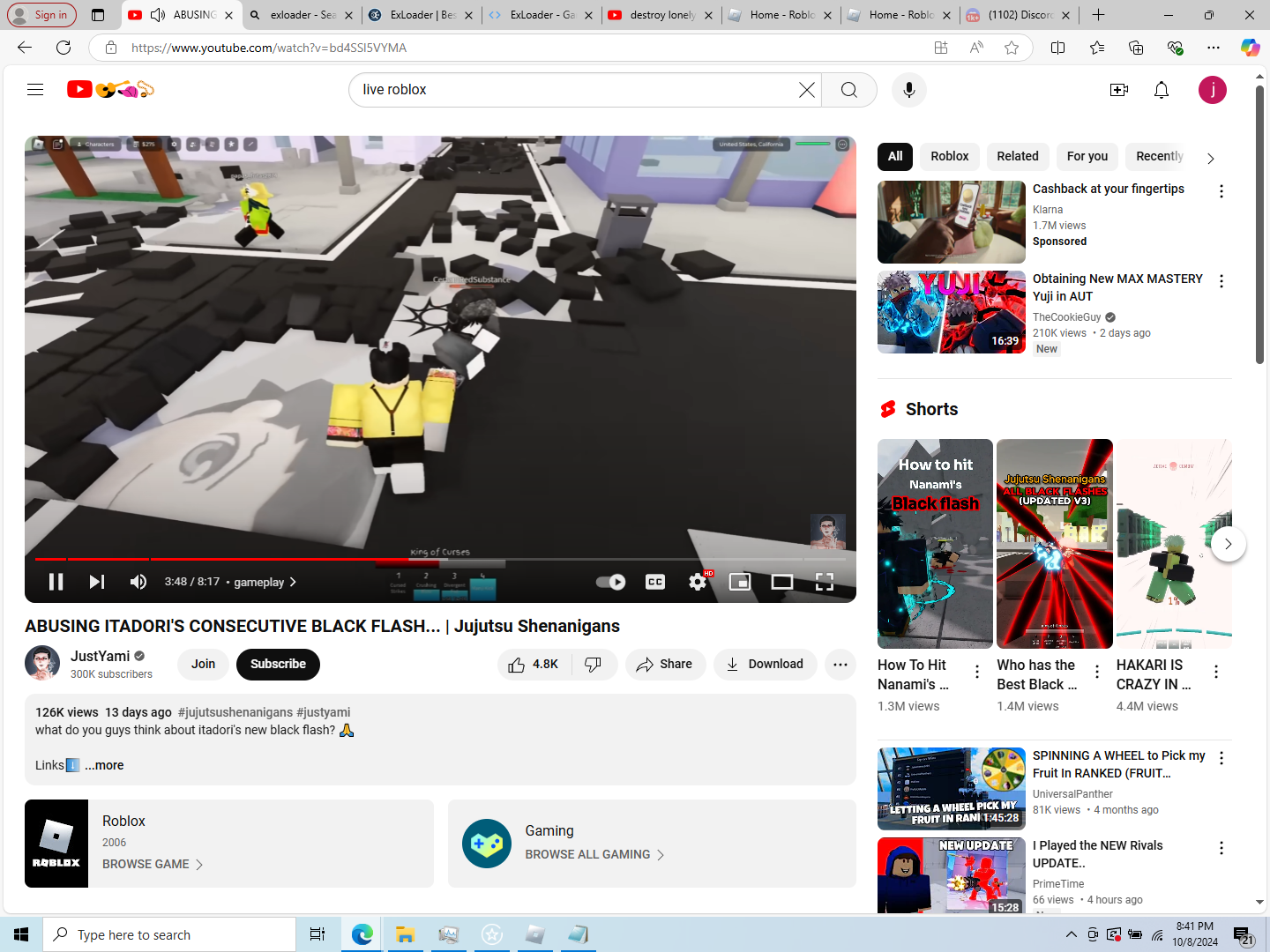1270x952 pixels.
Task: Open Copilot sidebar icon
Action: tap(1250, 48)
